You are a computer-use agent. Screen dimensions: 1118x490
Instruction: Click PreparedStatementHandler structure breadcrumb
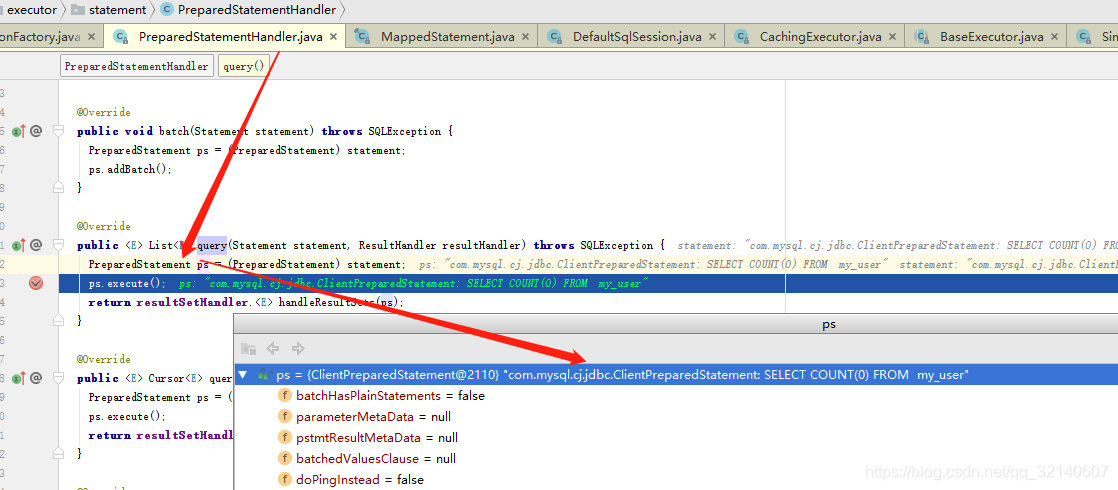(136, 66)
